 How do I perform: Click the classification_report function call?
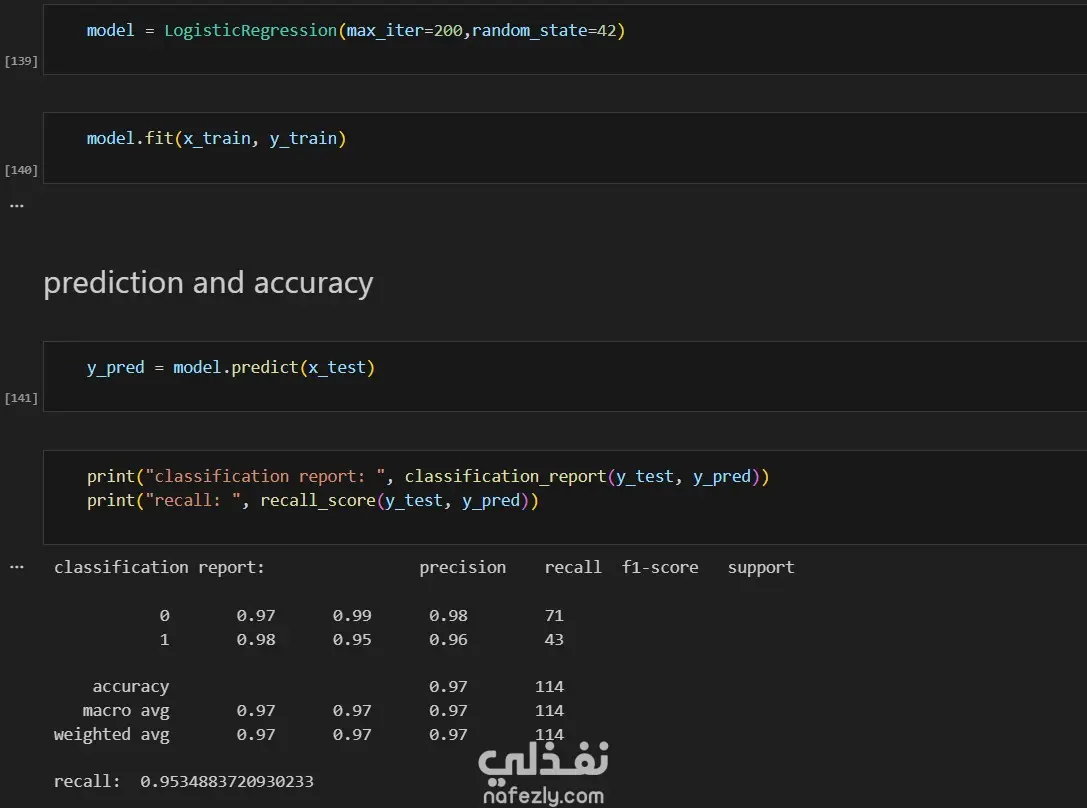(x=505, y=477)
